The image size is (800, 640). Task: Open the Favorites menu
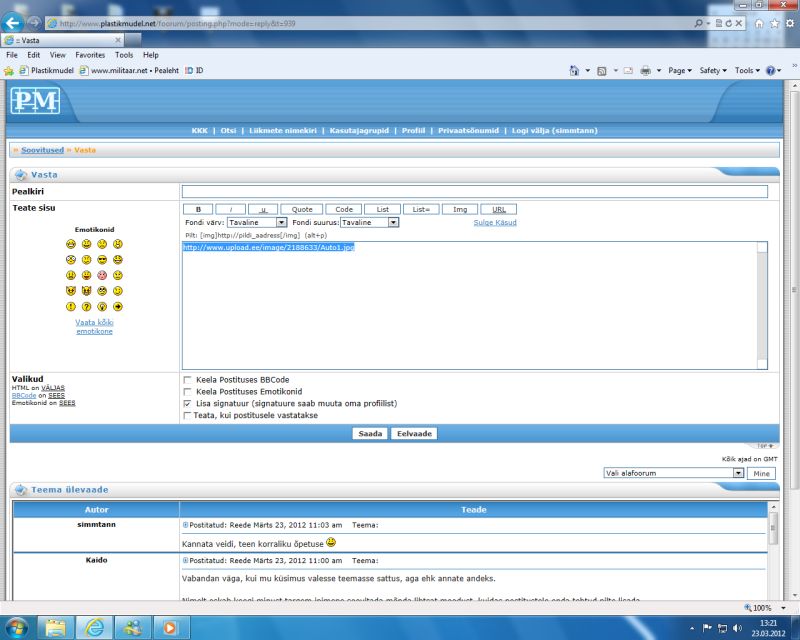pos(90,55)
